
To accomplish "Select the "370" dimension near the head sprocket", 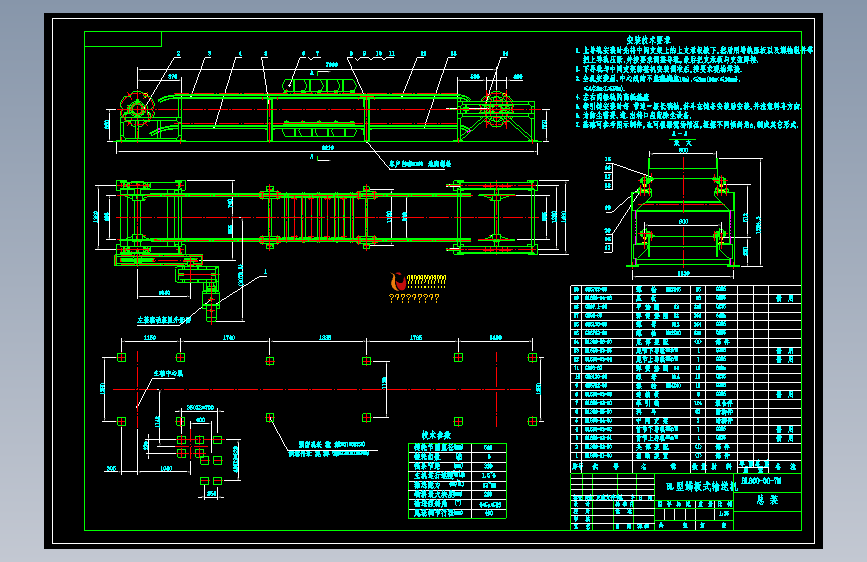I will pyautogui.click(x=173, y=77).
